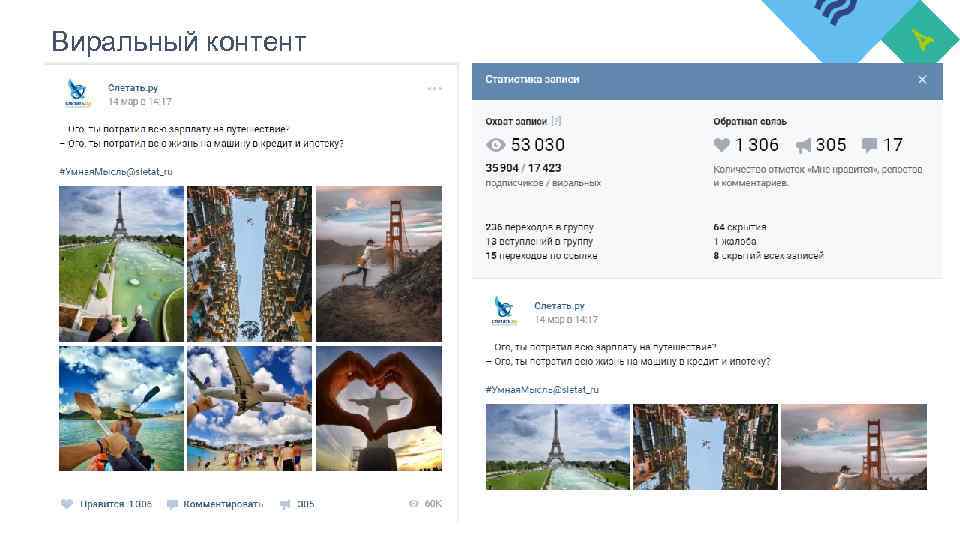
Task: Open the kayak paddling photo thumbnail
Action: click(121, 408)
